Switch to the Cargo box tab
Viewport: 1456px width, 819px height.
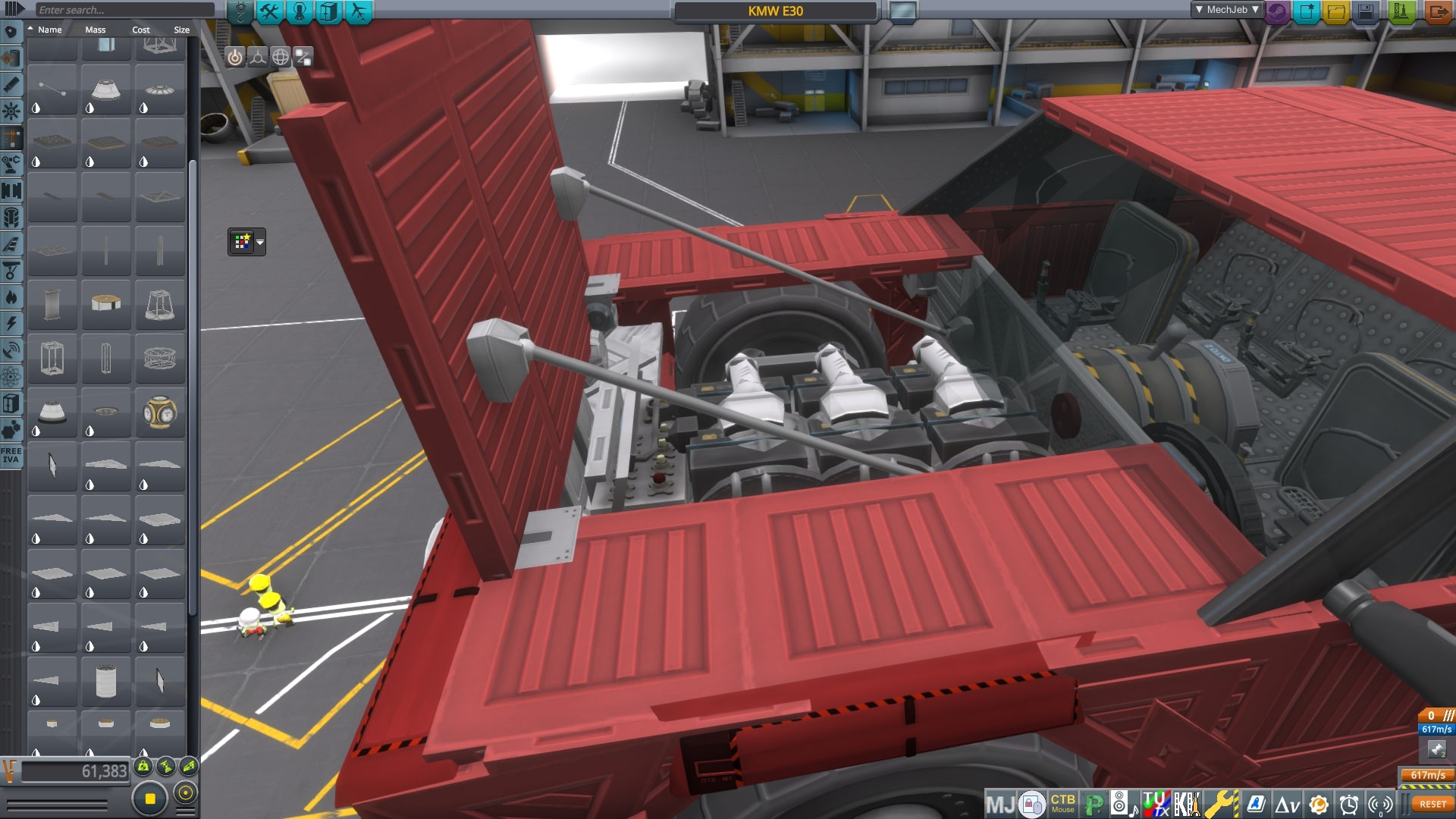[328, 11]
